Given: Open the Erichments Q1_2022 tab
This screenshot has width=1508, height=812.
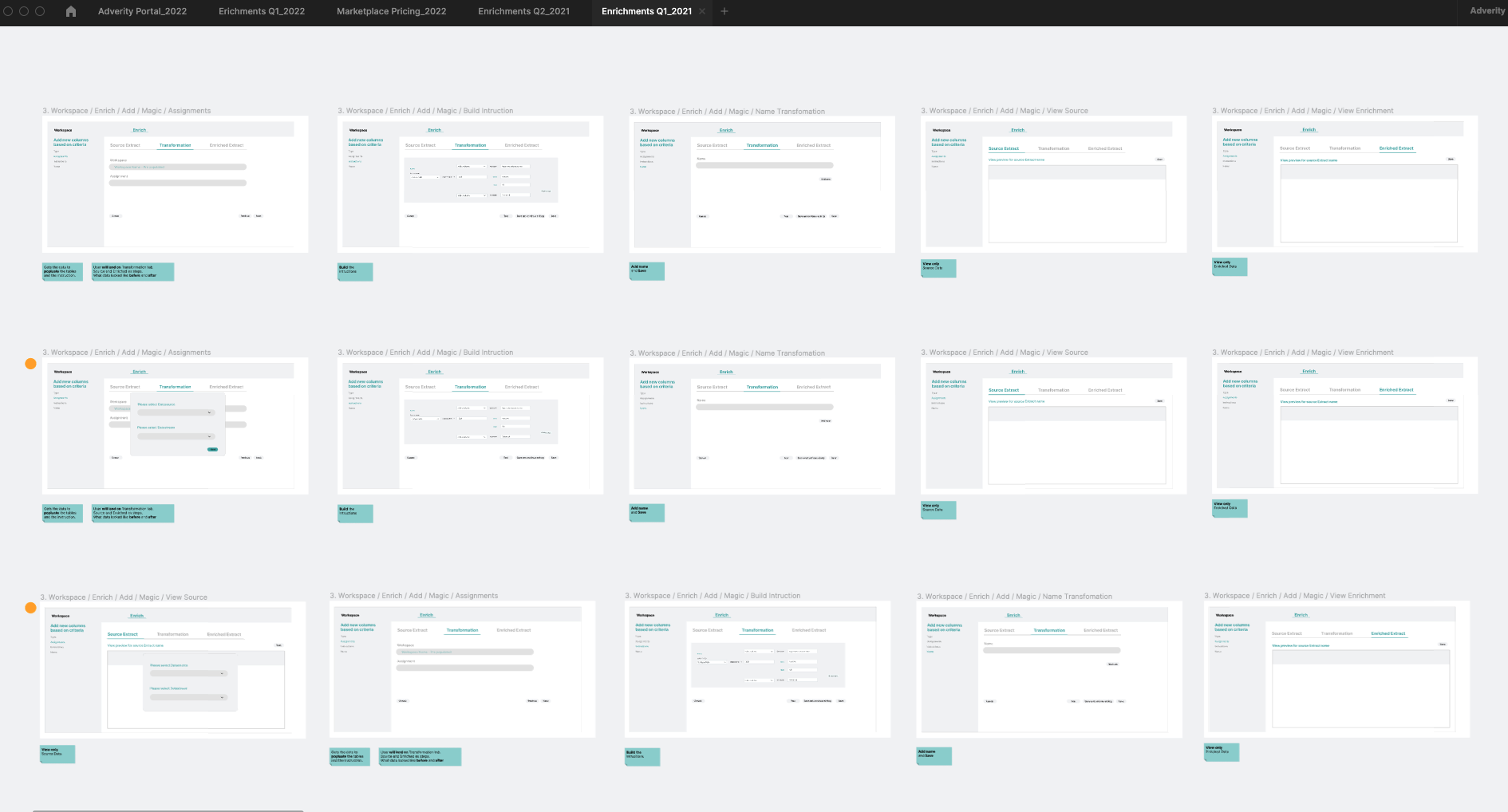Looking at the screenshot, I should (x=262, y=11).
